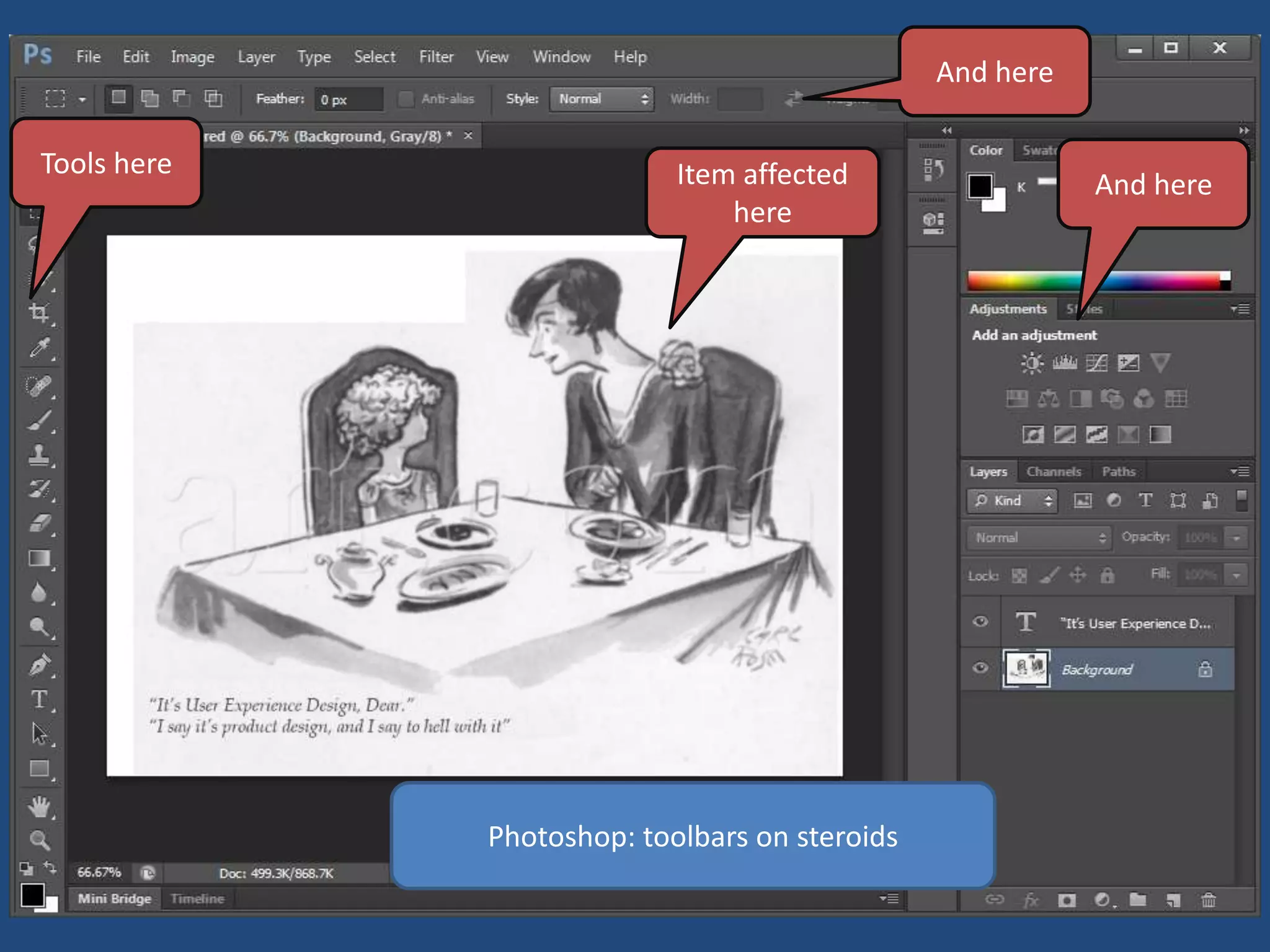The height and width of the screenshot is (952, 1270).
Task: Add an Exposure adjustment
Action: [x=1128, y=363]
